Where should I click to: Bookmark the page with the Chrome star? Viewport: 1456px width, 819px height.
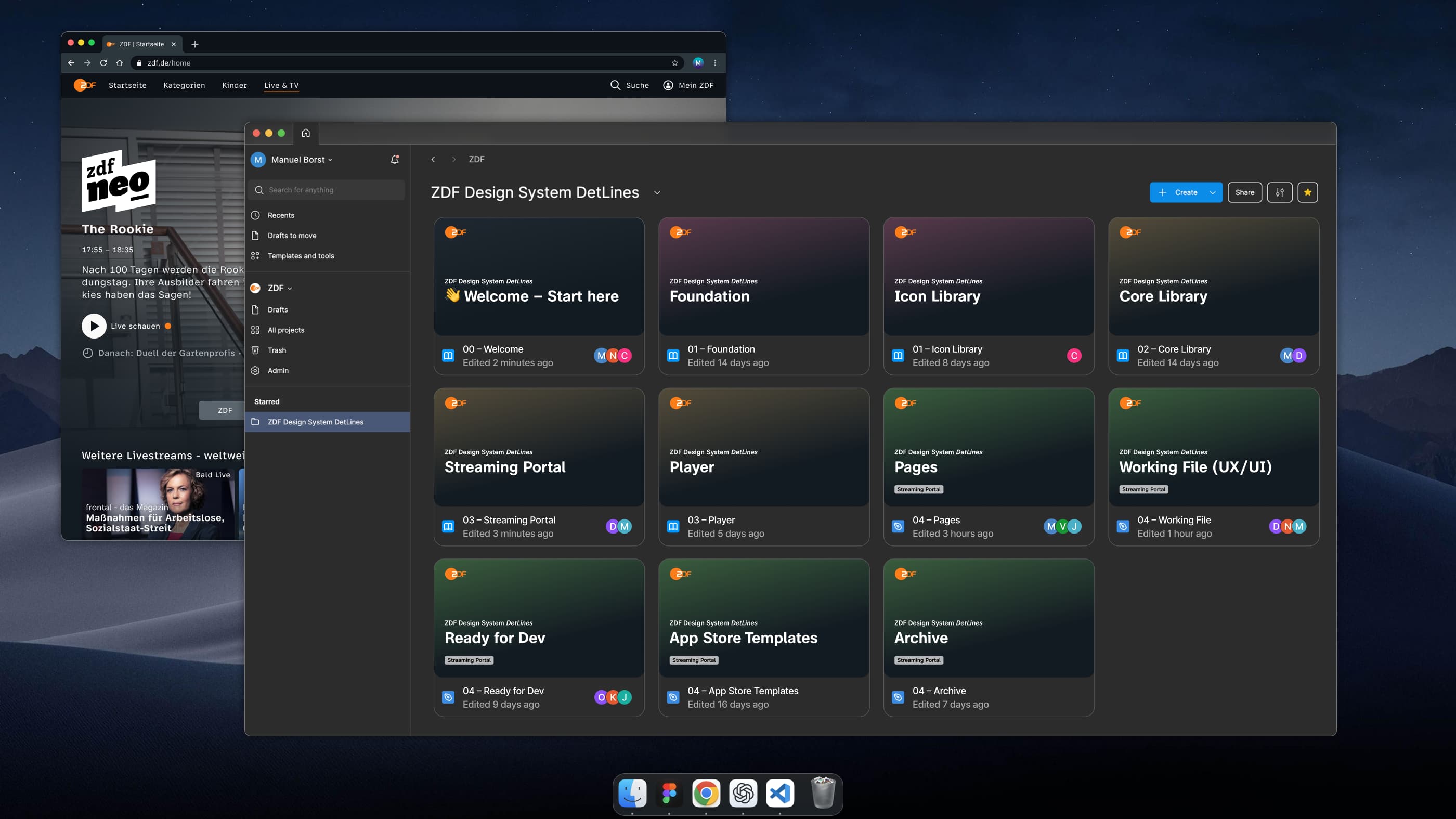click(674, 63)
